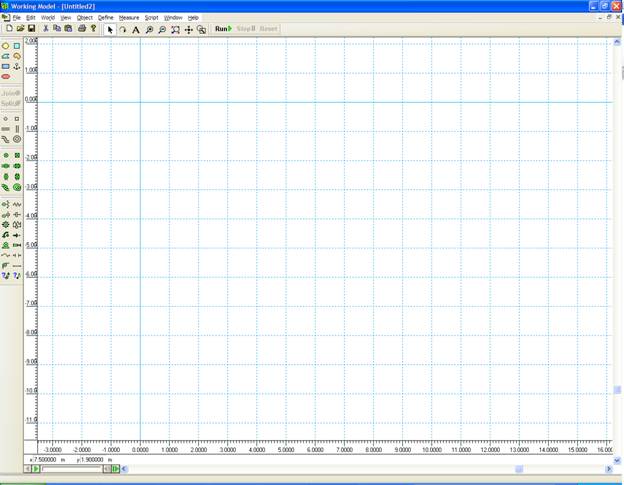Click the x coordinate field showing 7.500000
The width and height of the screenshot is (624, 485).
43,460
